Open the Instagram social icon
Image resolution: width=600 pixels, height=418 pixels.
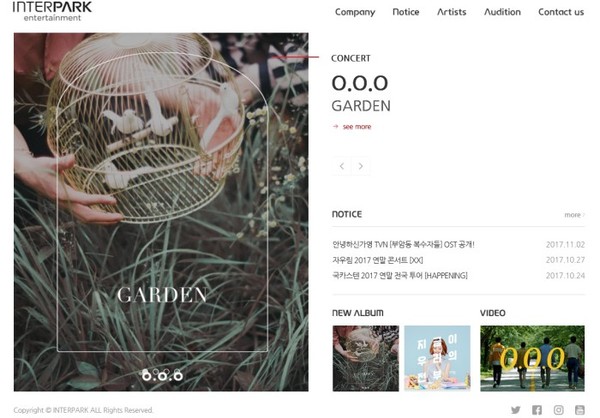click(558, 410)
